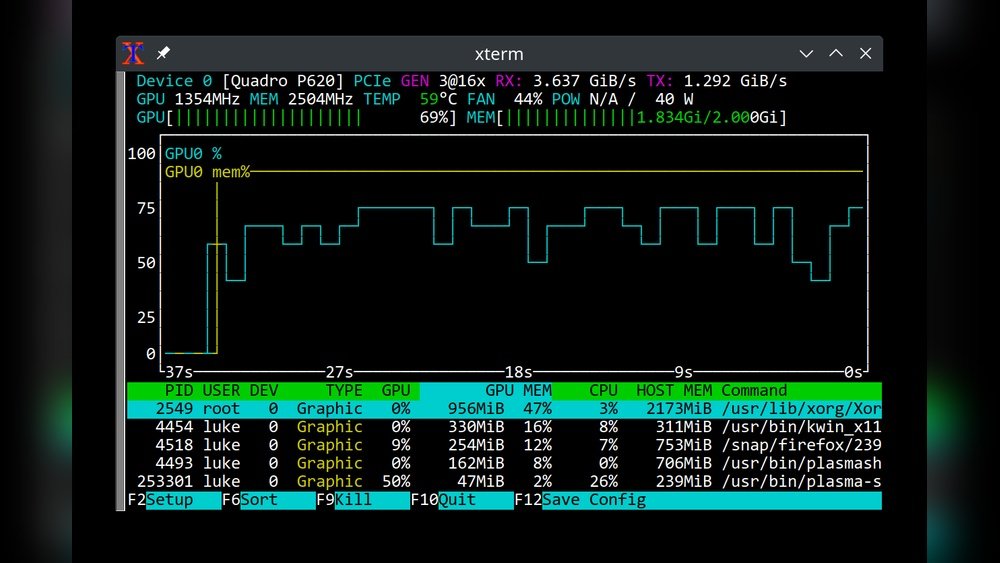Click the xterm X logo icon
The image size is (1000, 563).
click(133, 54)
